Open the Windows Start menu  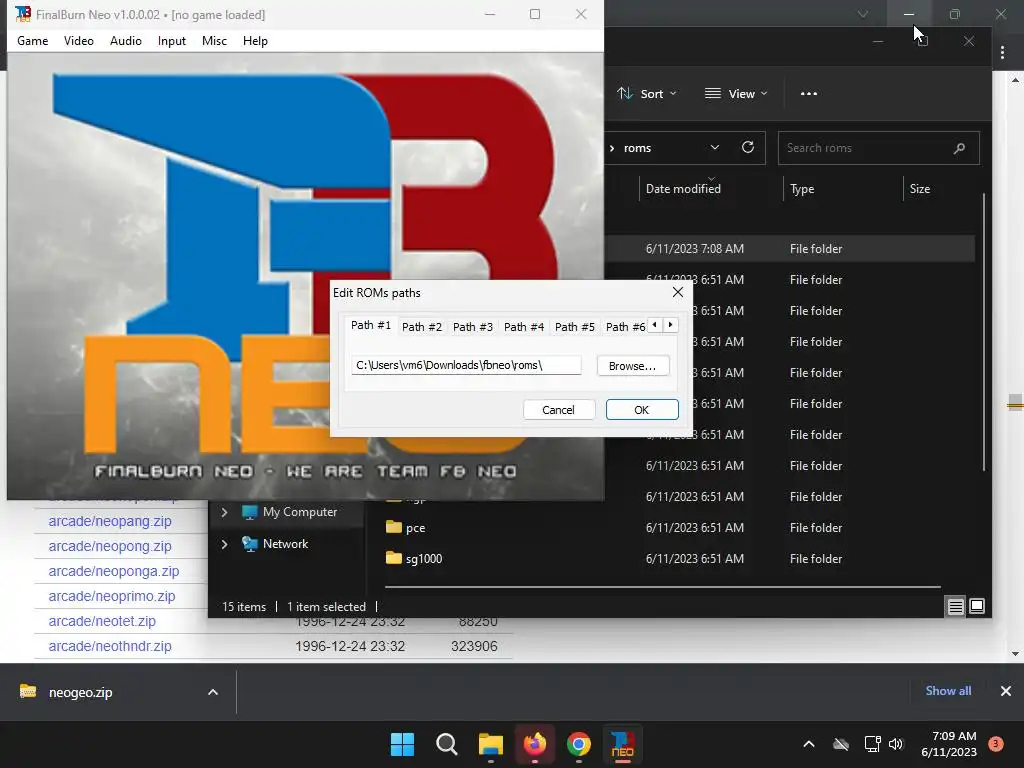[402, 744]
